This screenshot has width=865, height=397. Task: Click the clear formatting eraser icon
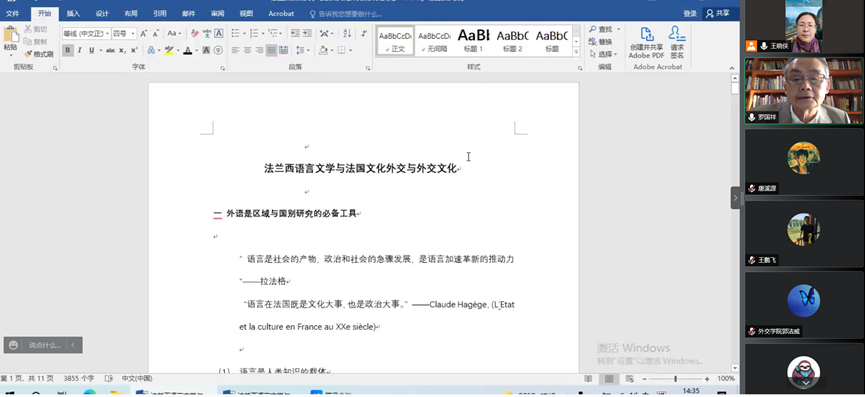point(195,34)
